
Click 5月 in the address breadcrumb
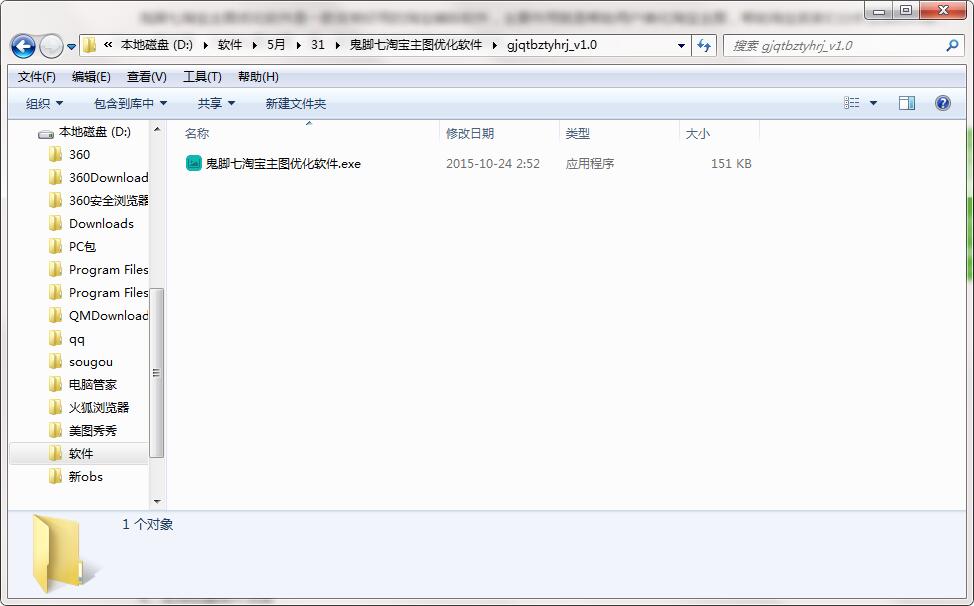pos(276,45)
